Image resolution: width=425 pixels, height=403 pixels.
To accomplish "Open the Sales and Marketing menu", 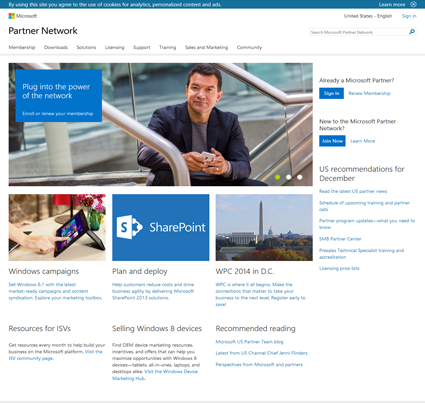I will coord(206,47).
